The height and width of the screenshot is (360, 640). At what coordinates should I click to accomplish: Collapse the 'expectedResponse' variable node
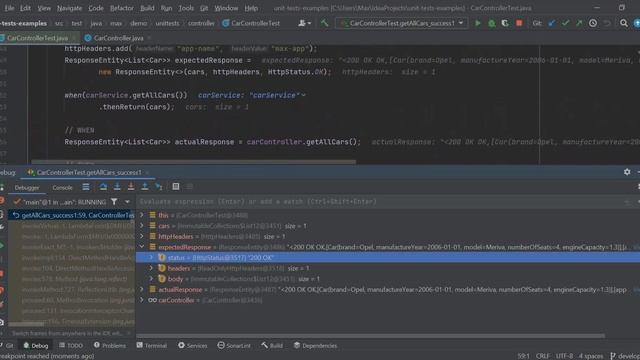142,247
